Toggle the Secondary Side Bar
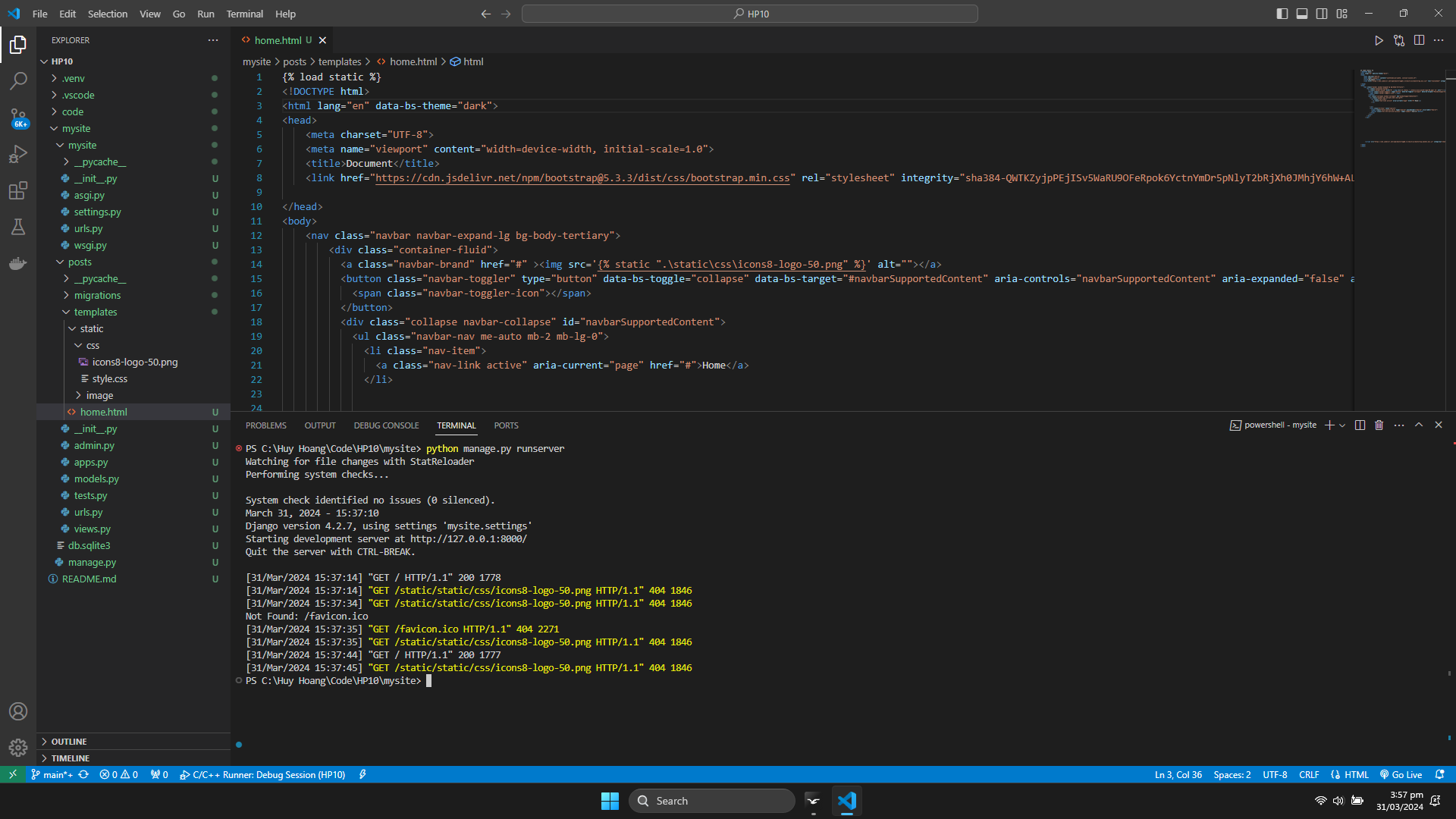This screenshot has width=1456, height=819. pos(1322,14)
